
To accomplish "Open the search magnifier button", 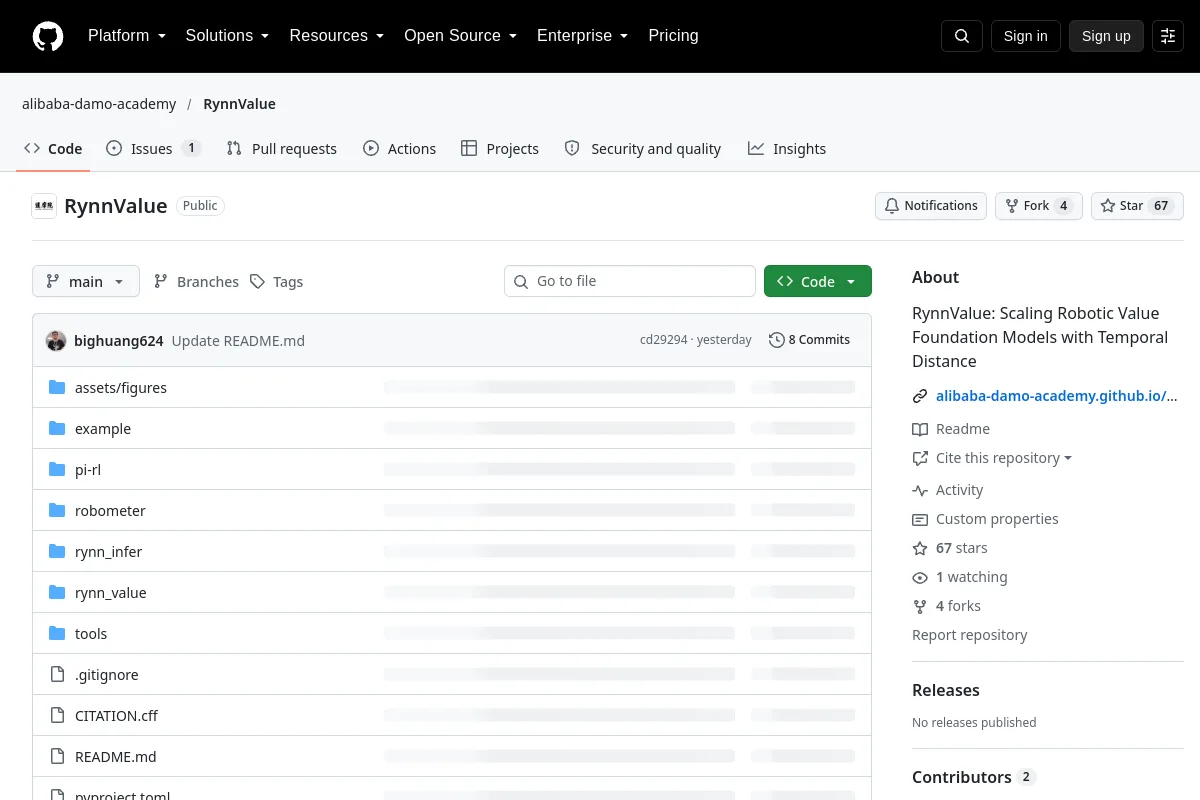I will (x=962, y=36).
